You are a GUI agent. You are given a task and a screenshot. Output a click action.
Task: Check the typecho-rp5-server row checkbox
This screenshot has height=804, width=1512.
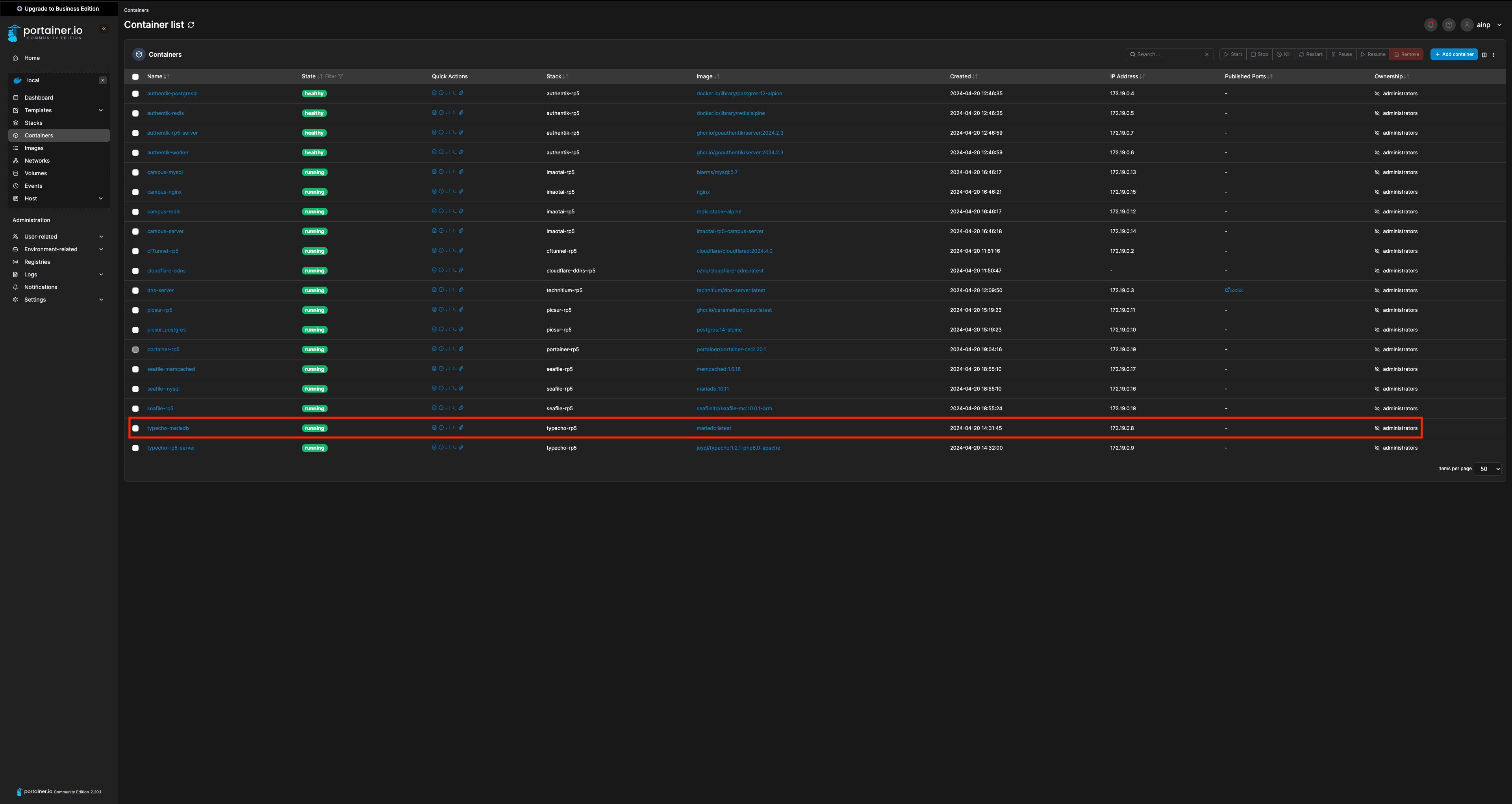[135, 448]
